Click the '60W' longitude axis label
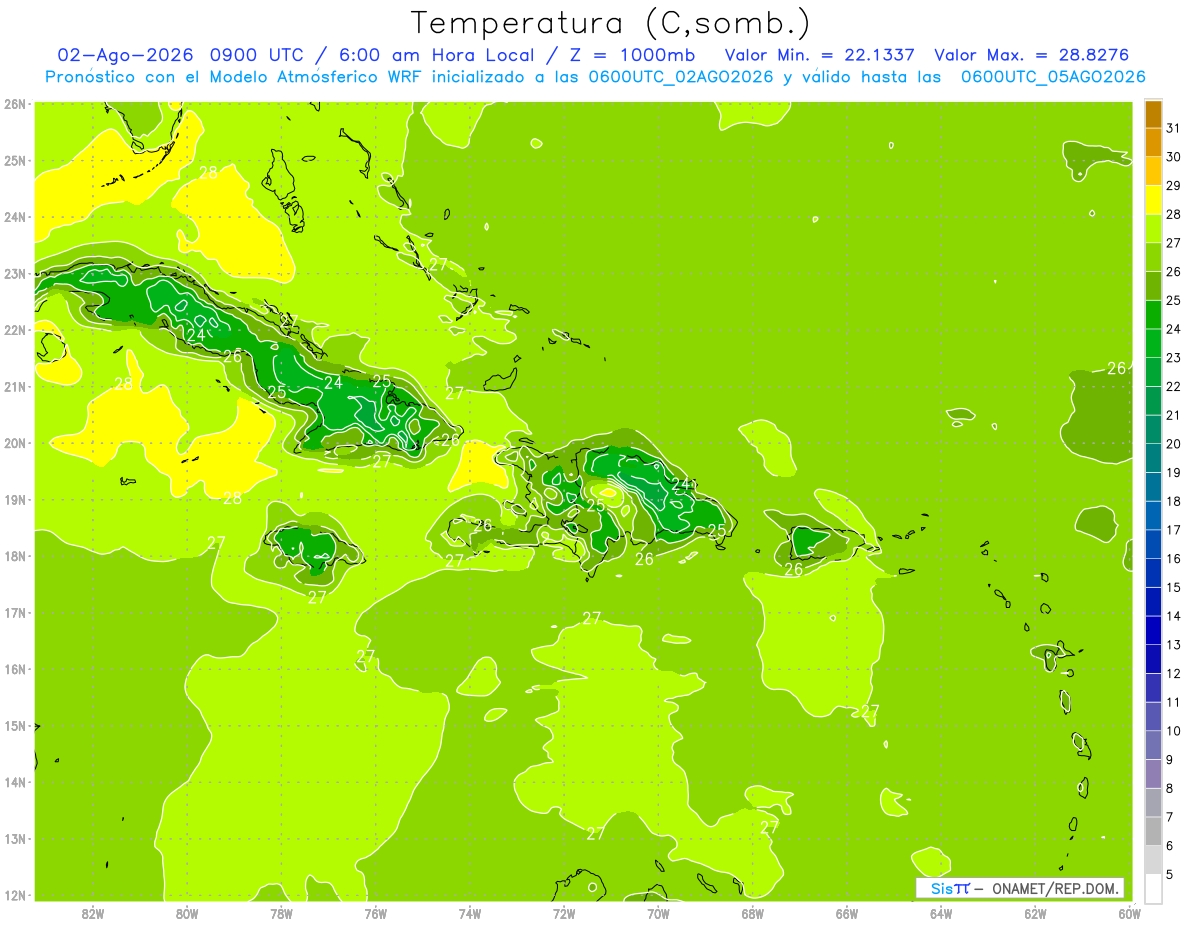The height and width of the screenshot is (927, 1200). point(1128,913)
